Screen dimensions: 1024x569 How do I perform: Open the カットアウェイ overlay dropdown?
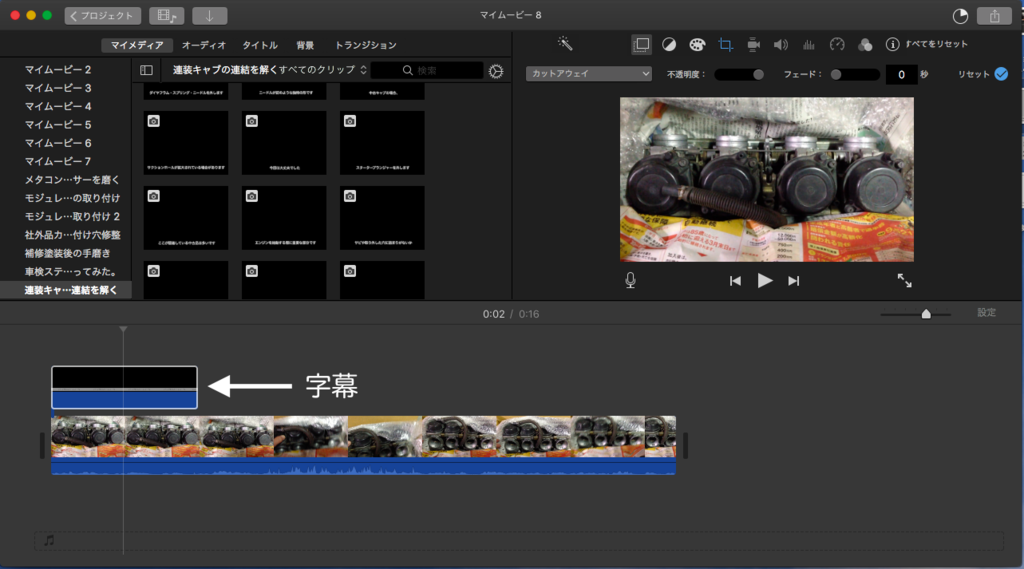588,74
